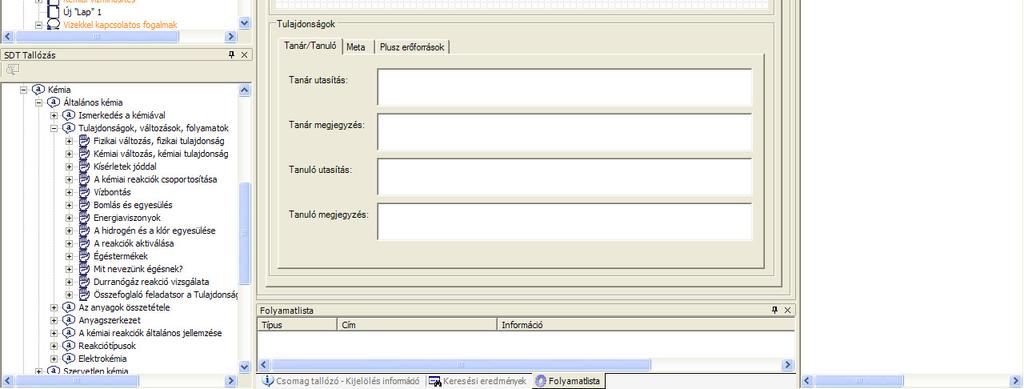Click the lesson icon of Fizikai változás
Viewport: 1024px width, 389px height.
(84, 141)
